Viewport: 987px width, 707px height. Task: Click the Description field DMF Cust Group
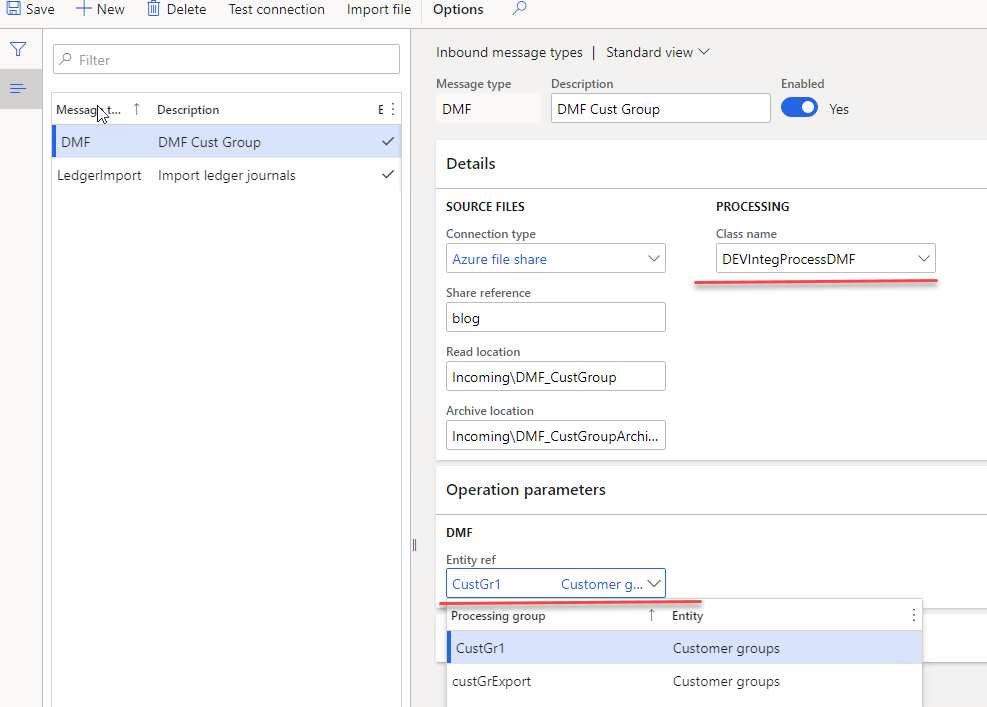[x=660, y=108]
